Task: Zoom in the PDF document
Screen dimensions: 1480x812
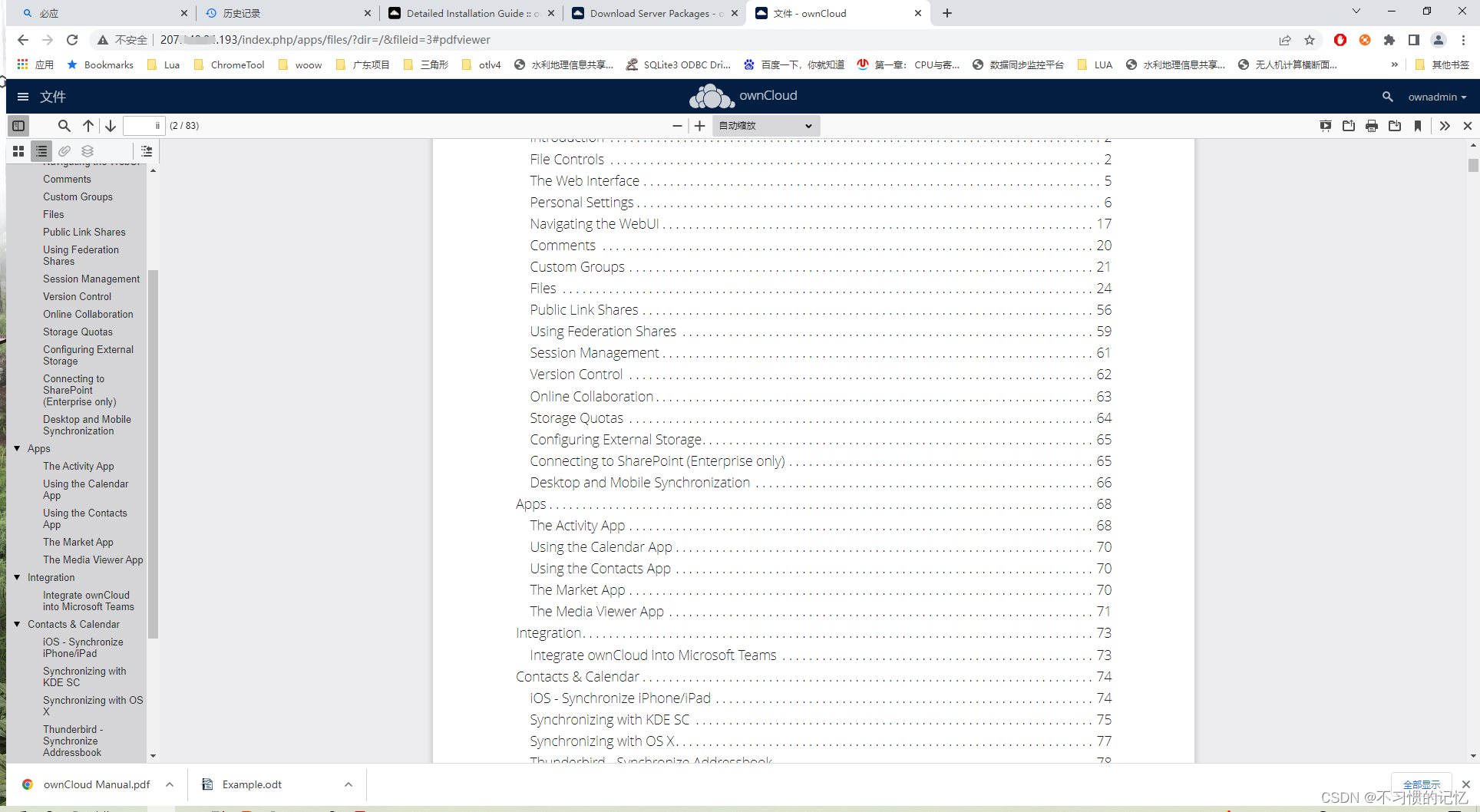Action: [x=699, y=126]
